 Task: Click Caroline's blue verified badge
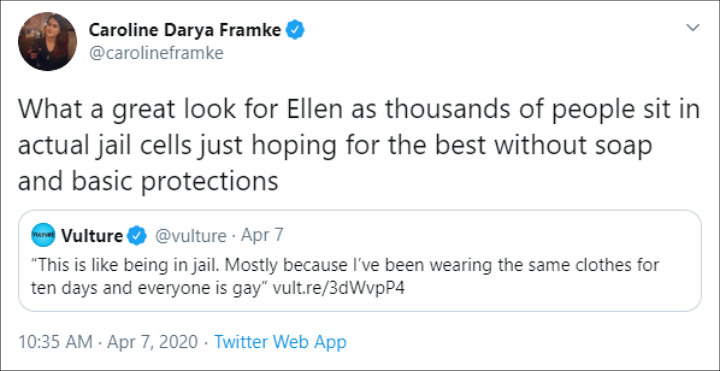295,30
